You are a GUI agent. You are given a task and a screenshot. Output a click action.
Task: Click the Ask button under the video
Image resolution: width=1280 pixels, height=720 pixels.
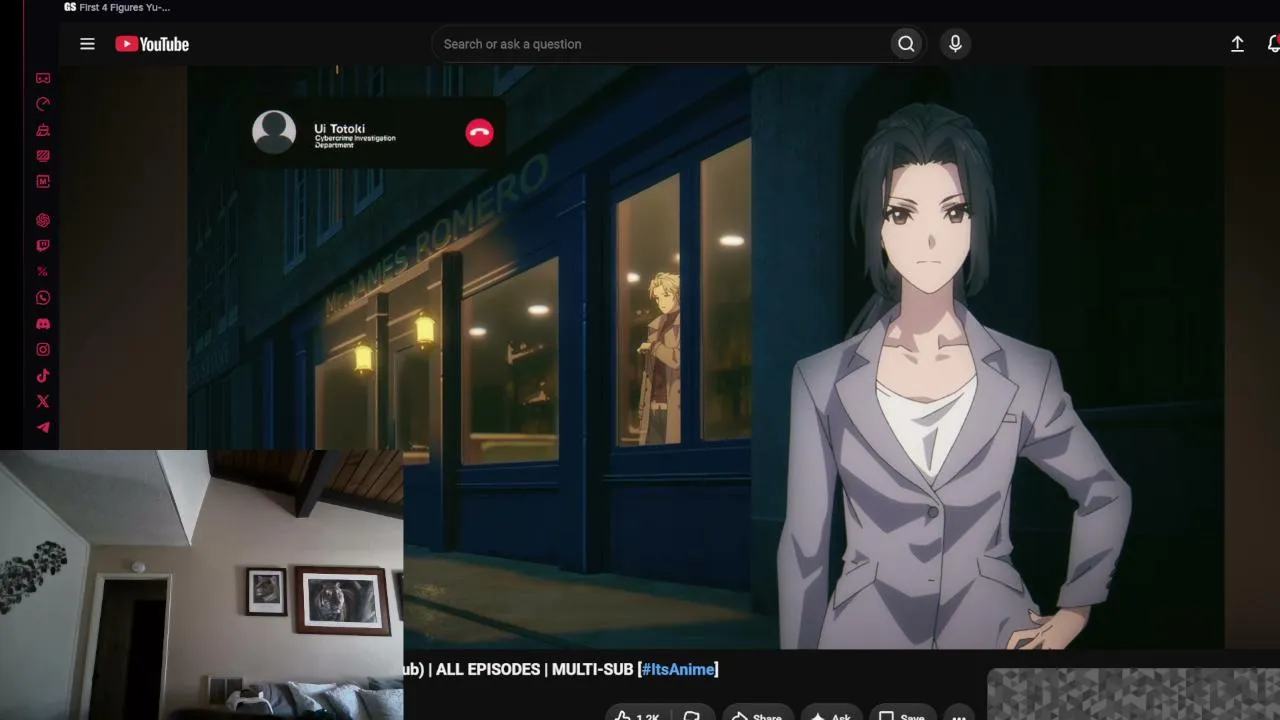click(x=831, y=716)
